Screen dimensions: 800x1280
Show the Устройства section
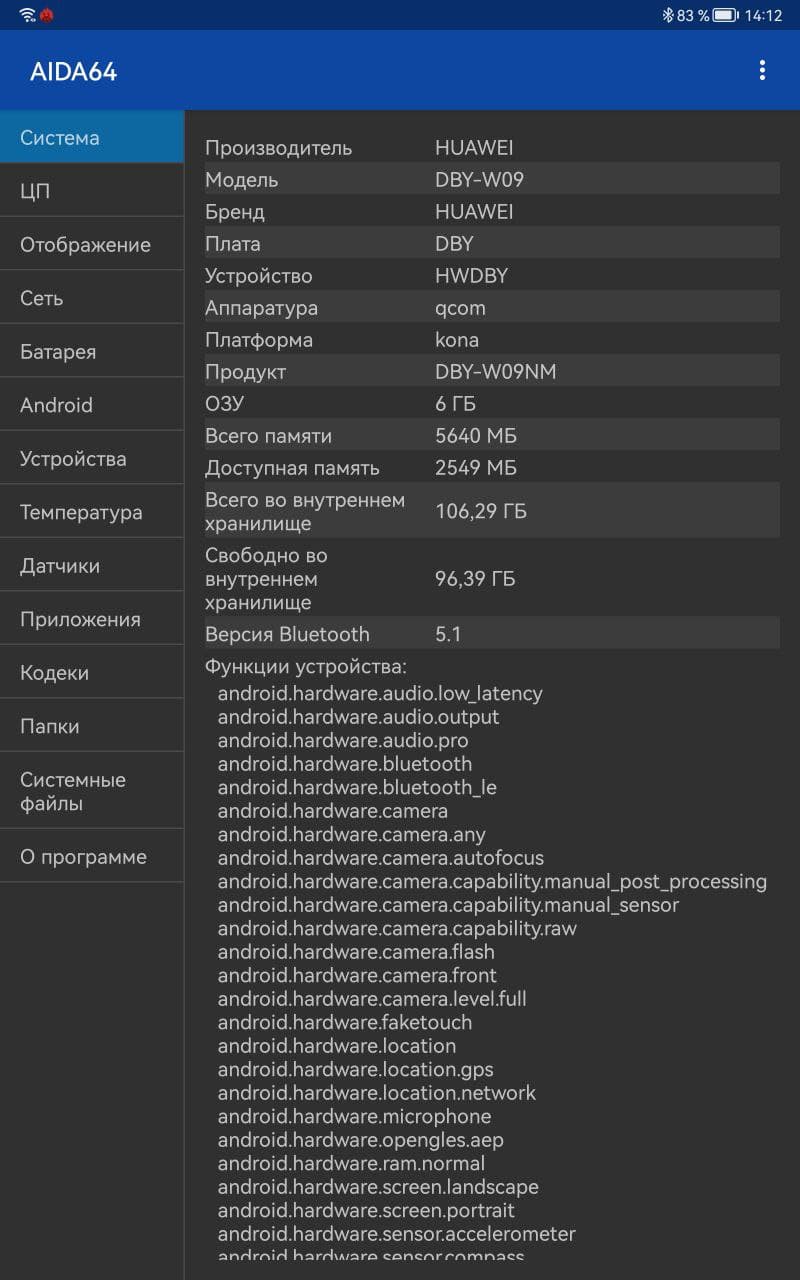tap(92, 459)
